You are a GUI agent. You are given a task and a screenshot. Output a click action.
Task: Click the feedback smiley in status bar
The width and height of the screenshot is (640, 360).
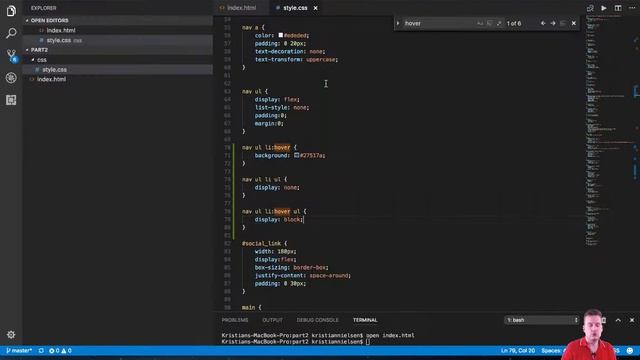tap(630, 351)
